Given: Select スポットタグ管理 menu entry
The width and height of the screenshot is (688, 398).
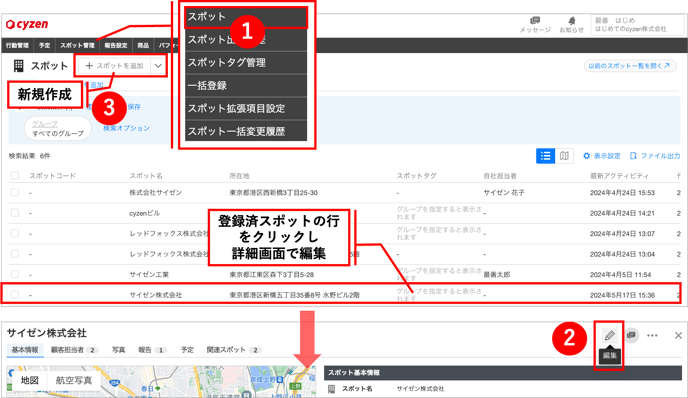Looking at the screenshot, I should pyautogui.click(x=246, y=63).
